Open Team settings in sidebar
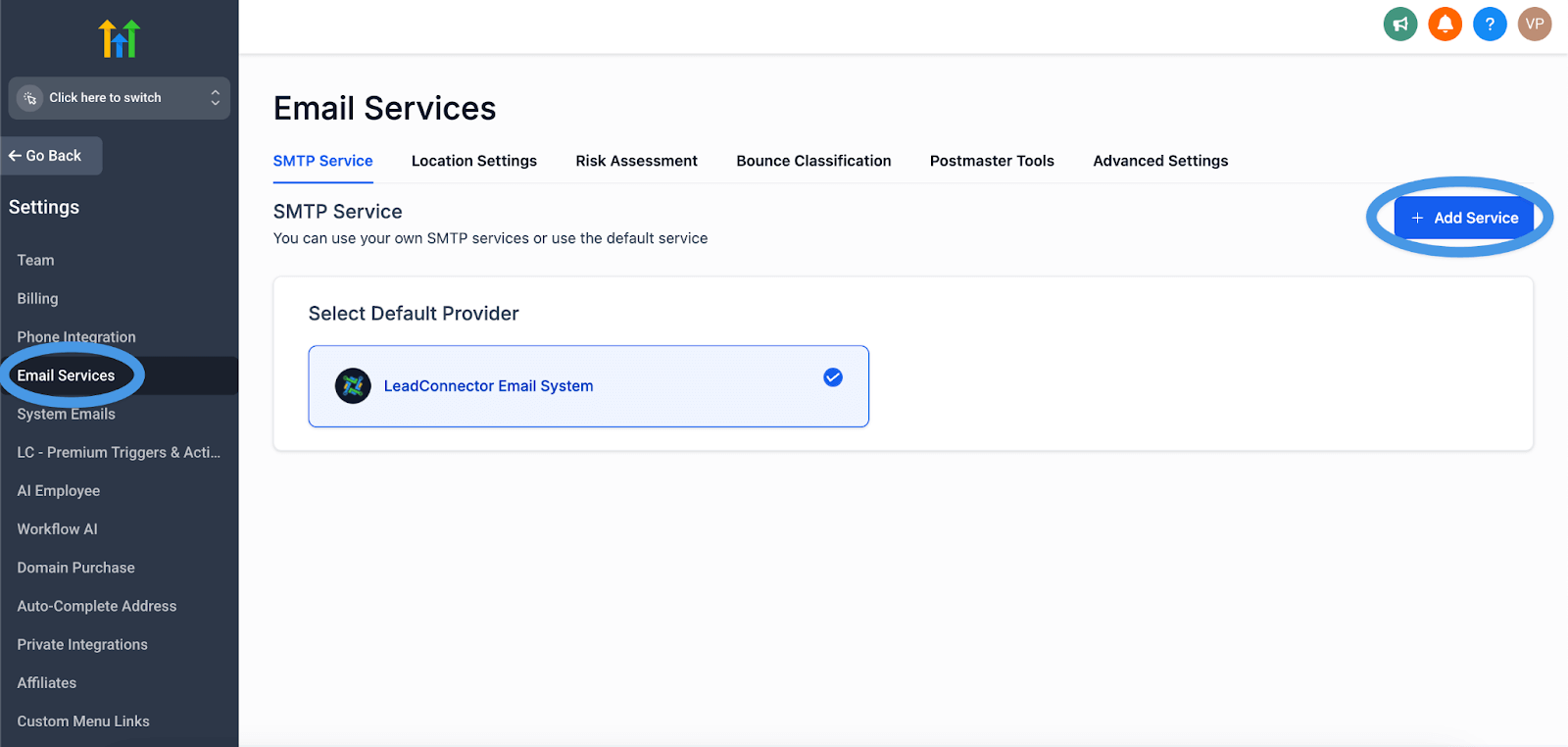This screenshot has width=1568, height=747. click(x=35, y=260)
